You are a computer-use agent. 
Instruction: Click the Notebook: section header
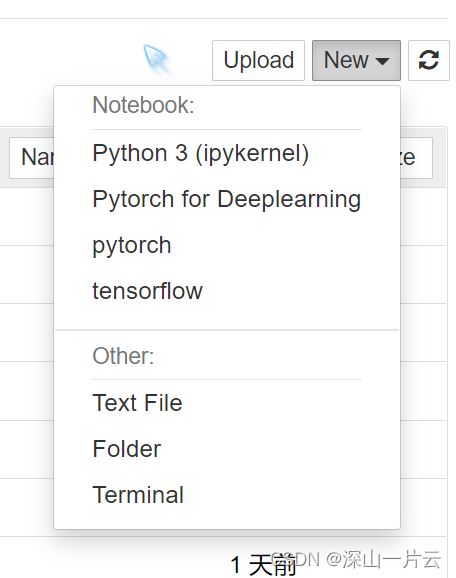pos(143,105)
